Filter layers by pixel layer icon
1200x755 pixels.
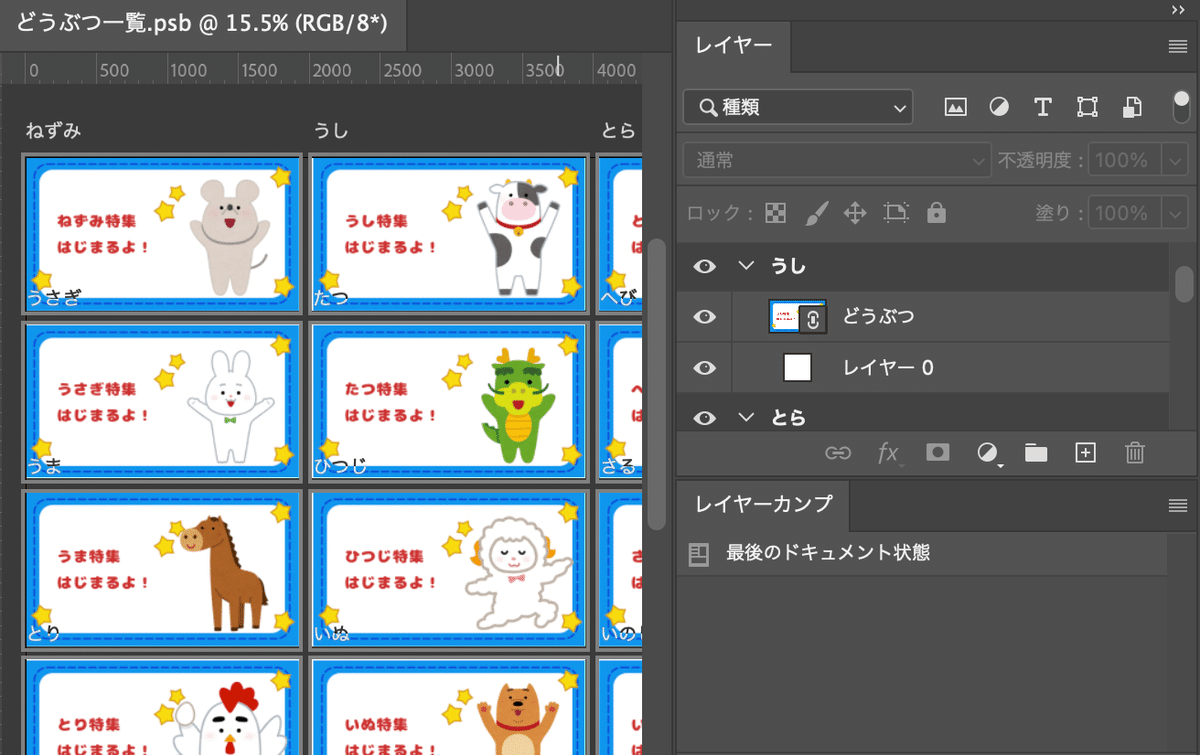955,107
